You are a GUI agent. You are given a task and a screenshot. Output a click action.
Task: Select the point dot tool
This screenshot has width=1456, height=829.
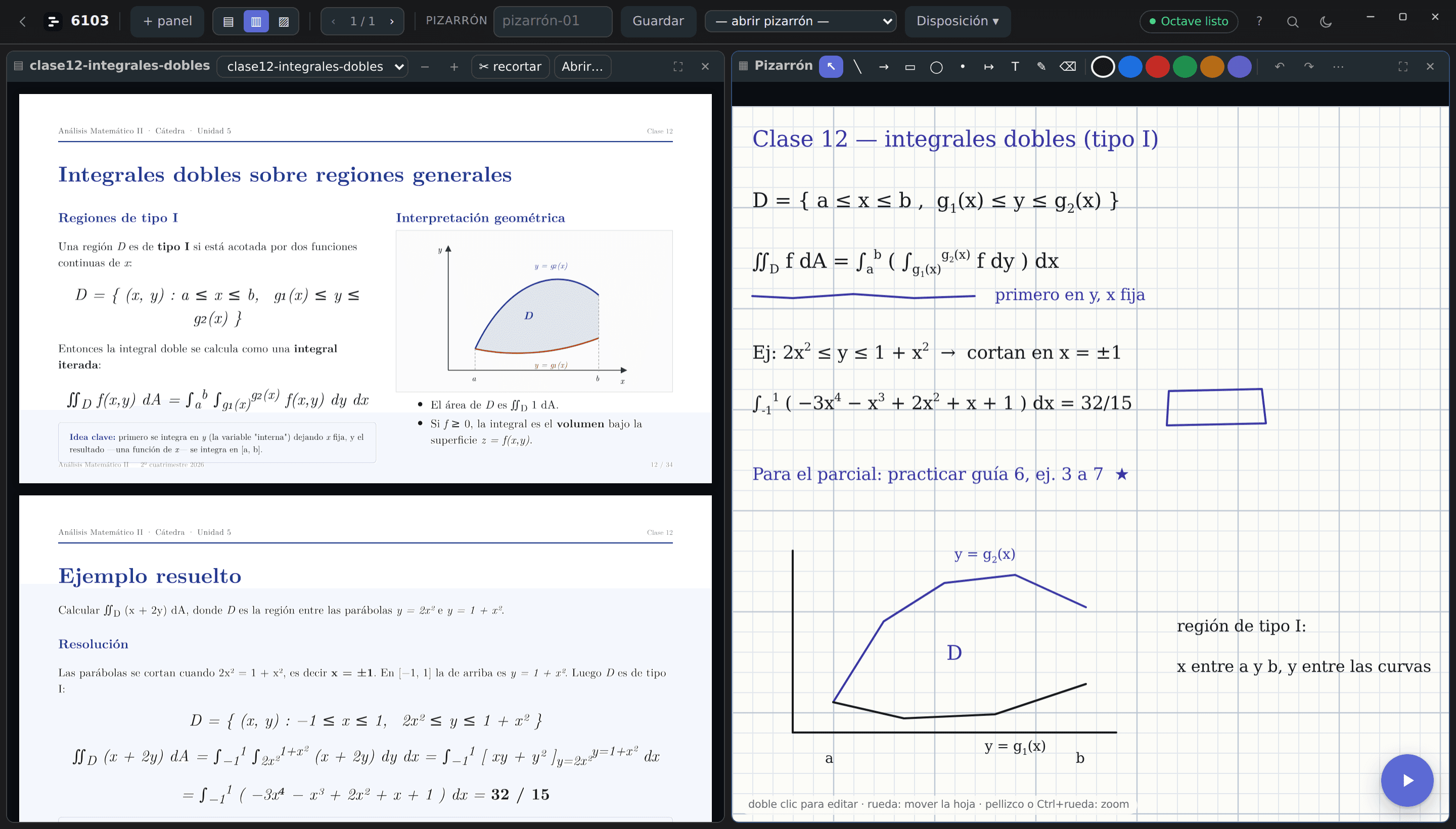(962, 67)
